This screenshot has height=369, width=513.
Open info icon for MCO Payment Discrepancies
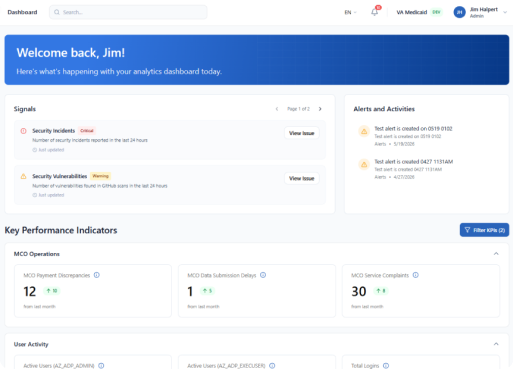point(97,275)
